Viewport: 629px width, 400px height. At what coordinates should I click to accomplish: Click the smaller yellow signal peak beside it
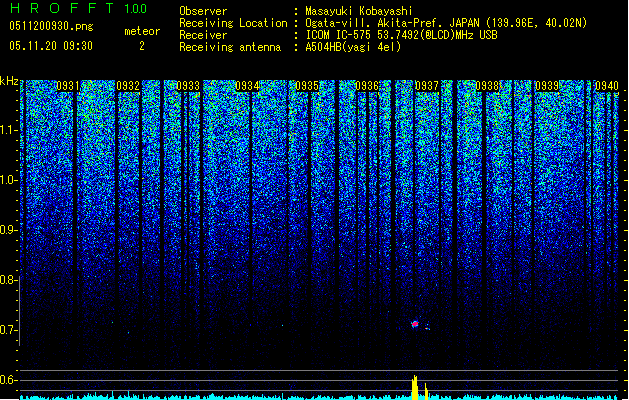[426, 392]
